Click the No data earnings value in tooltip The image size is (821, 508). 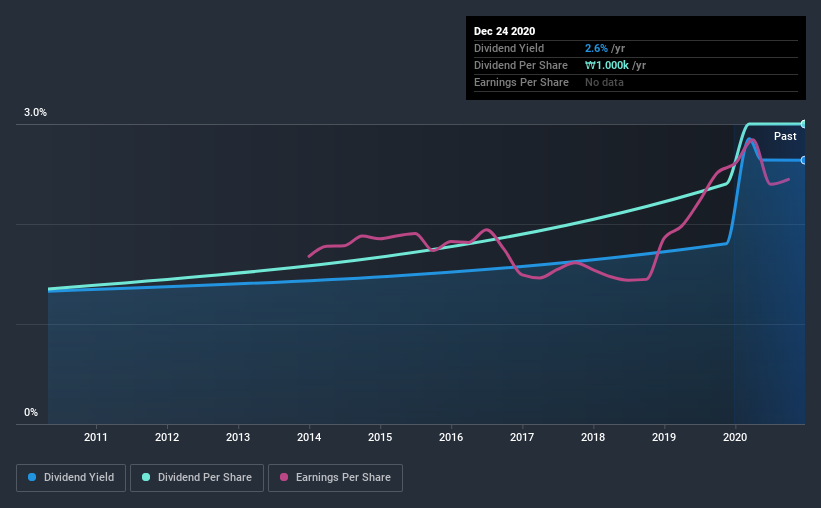click(604, 82)
